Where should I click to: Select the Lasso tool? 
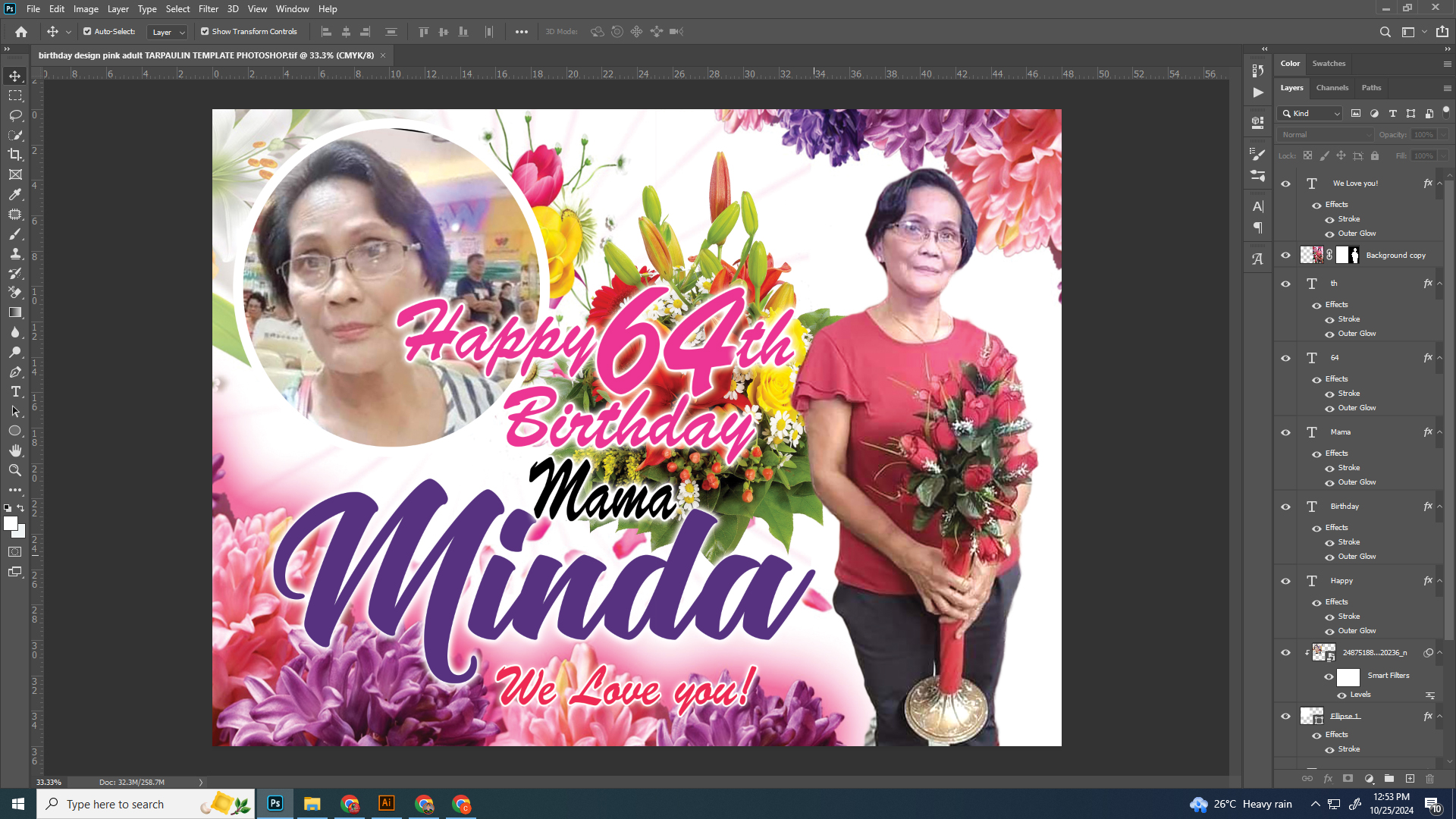15,115
